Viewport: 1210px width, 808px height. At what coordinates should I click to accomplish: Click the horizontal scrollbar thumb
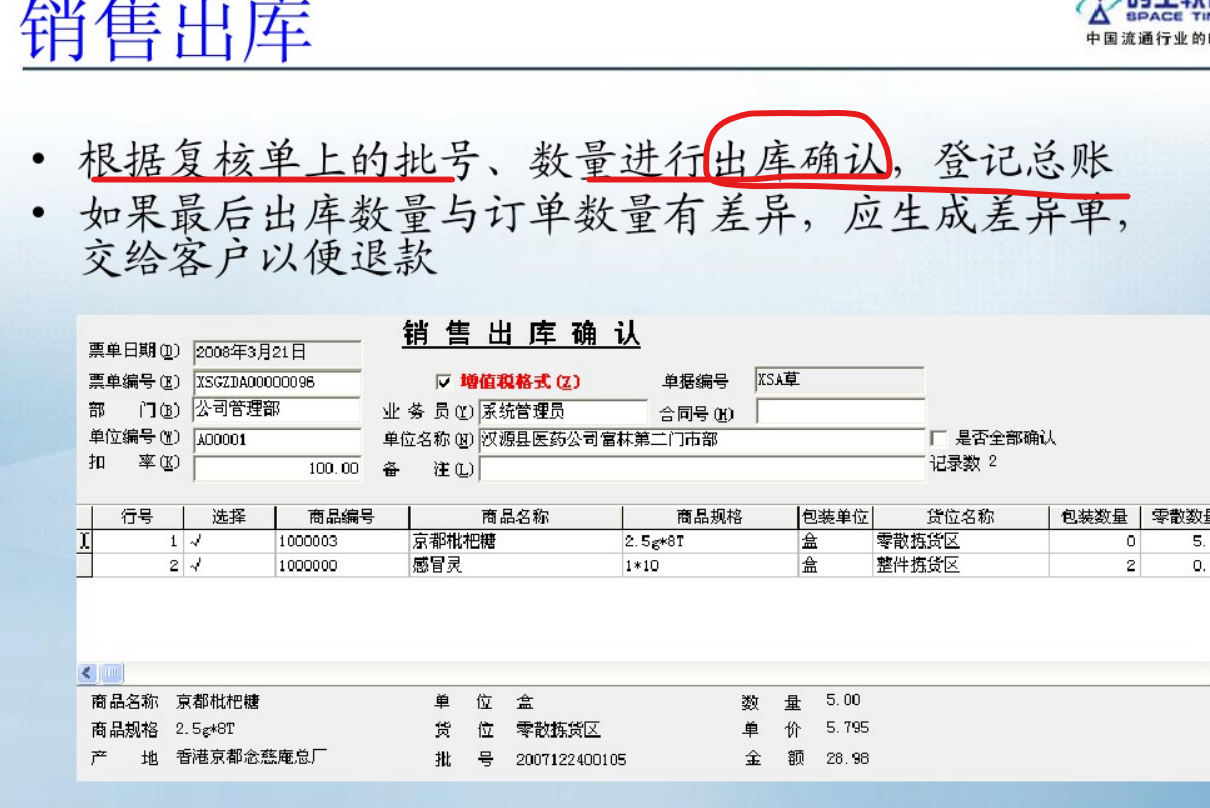111,673
